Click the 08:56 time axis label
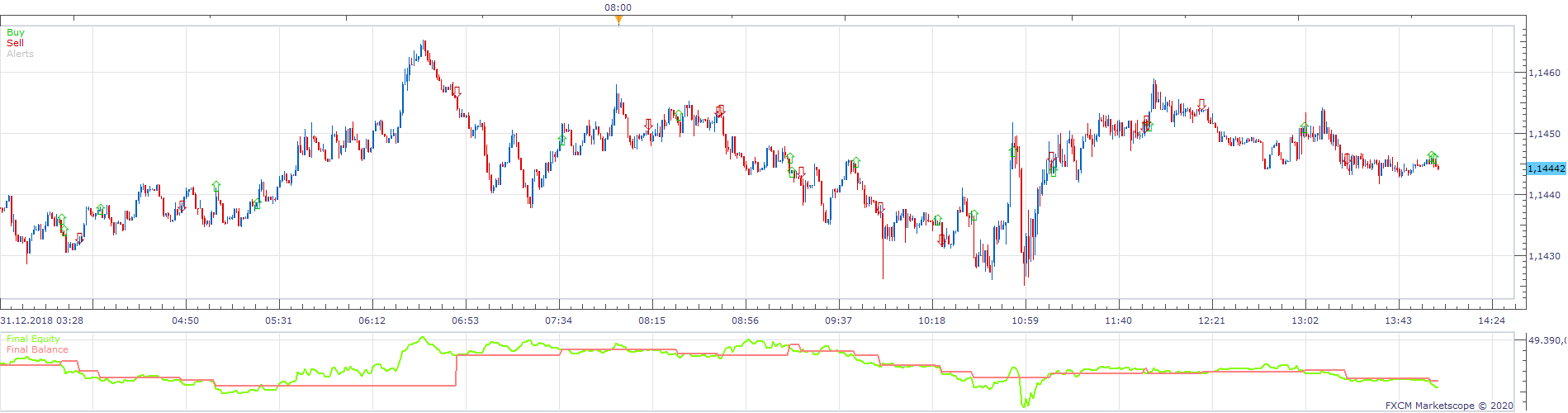 [x=745, y=320]
